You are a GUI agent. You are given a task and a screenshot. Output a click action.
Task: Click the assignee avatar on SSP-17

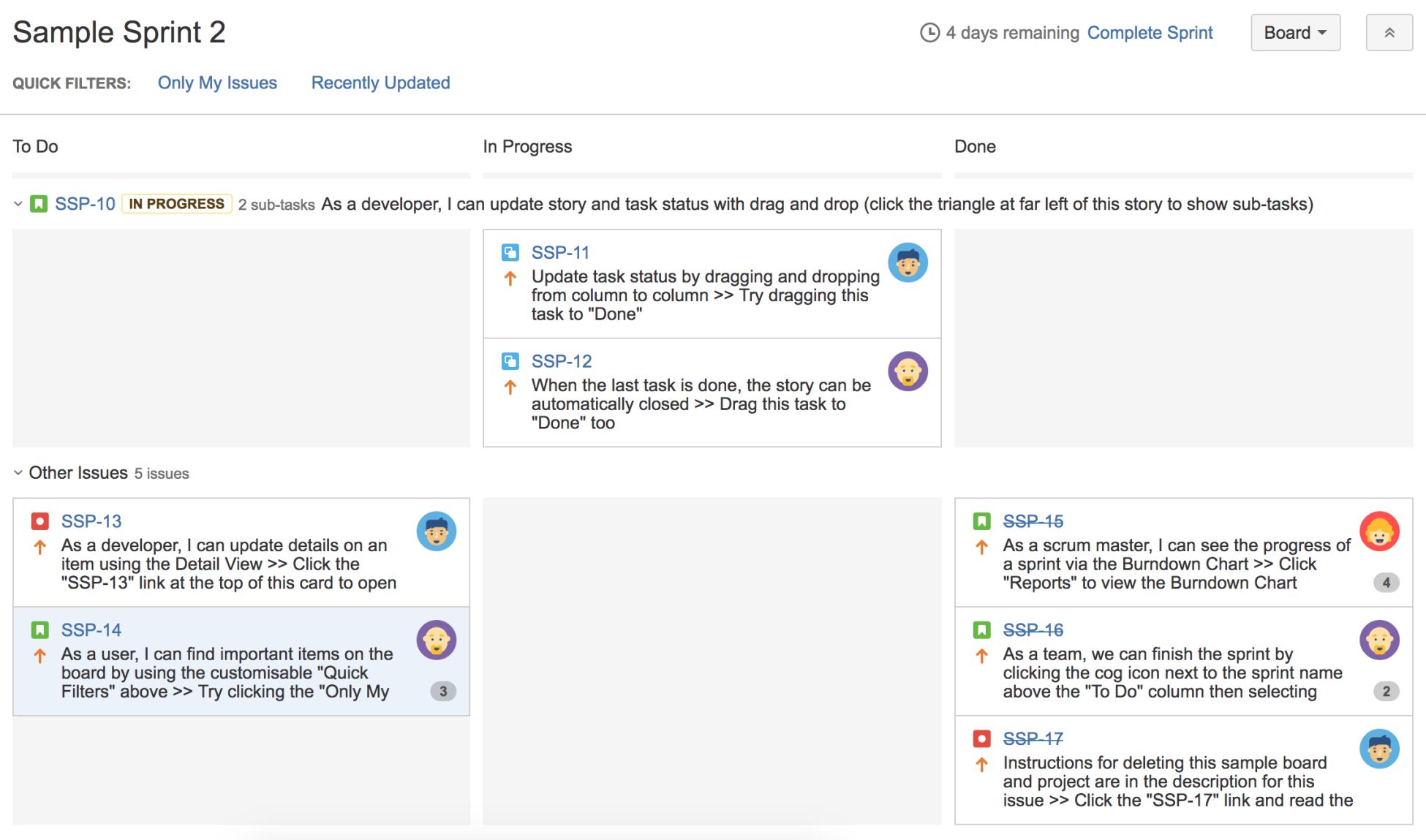point(1380,749)
